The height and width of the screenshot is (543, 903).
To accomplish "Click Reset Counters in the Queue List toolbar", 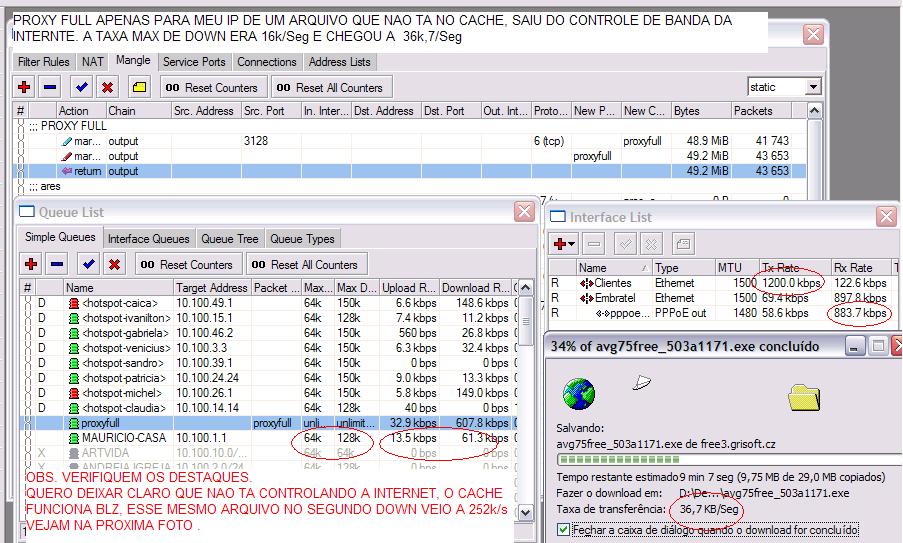I will tap(188, 264).
